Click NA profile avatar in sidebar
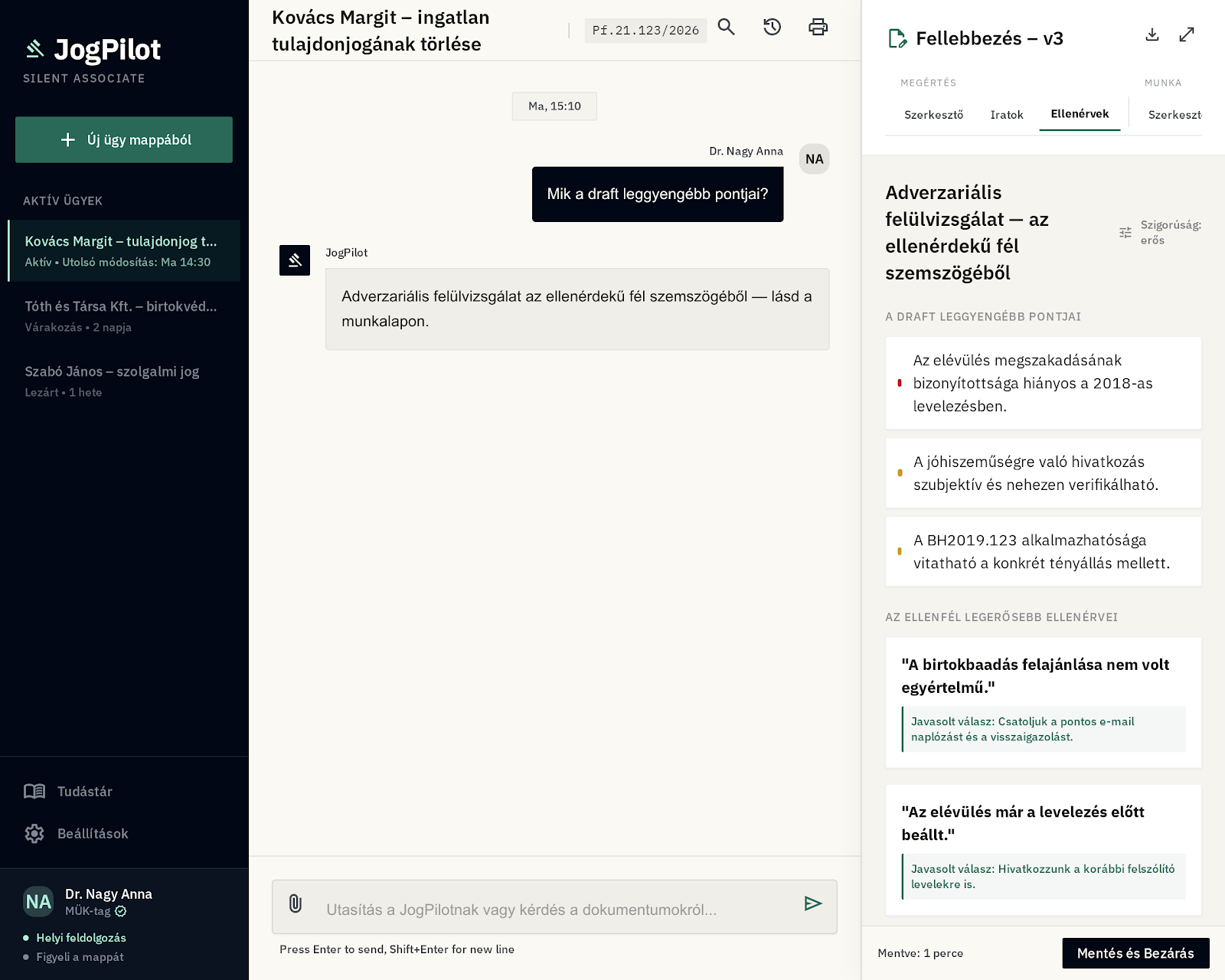1225x980 pixels. pyautogui.click(x=38, y=902)
